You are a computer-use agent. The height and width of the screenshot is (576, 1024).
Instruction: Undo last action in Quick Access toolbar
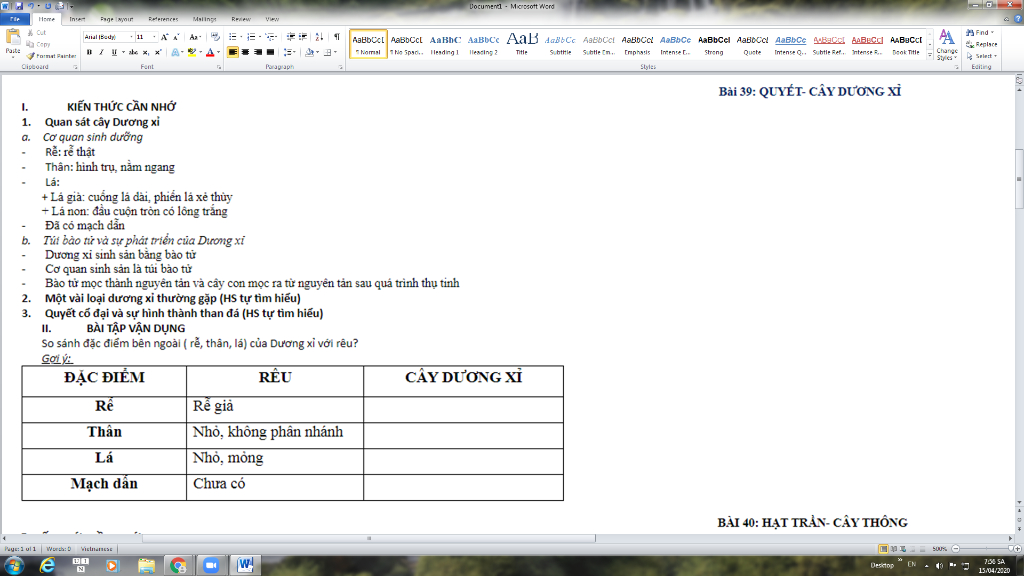pyautogui.click(x=30, y=6)
